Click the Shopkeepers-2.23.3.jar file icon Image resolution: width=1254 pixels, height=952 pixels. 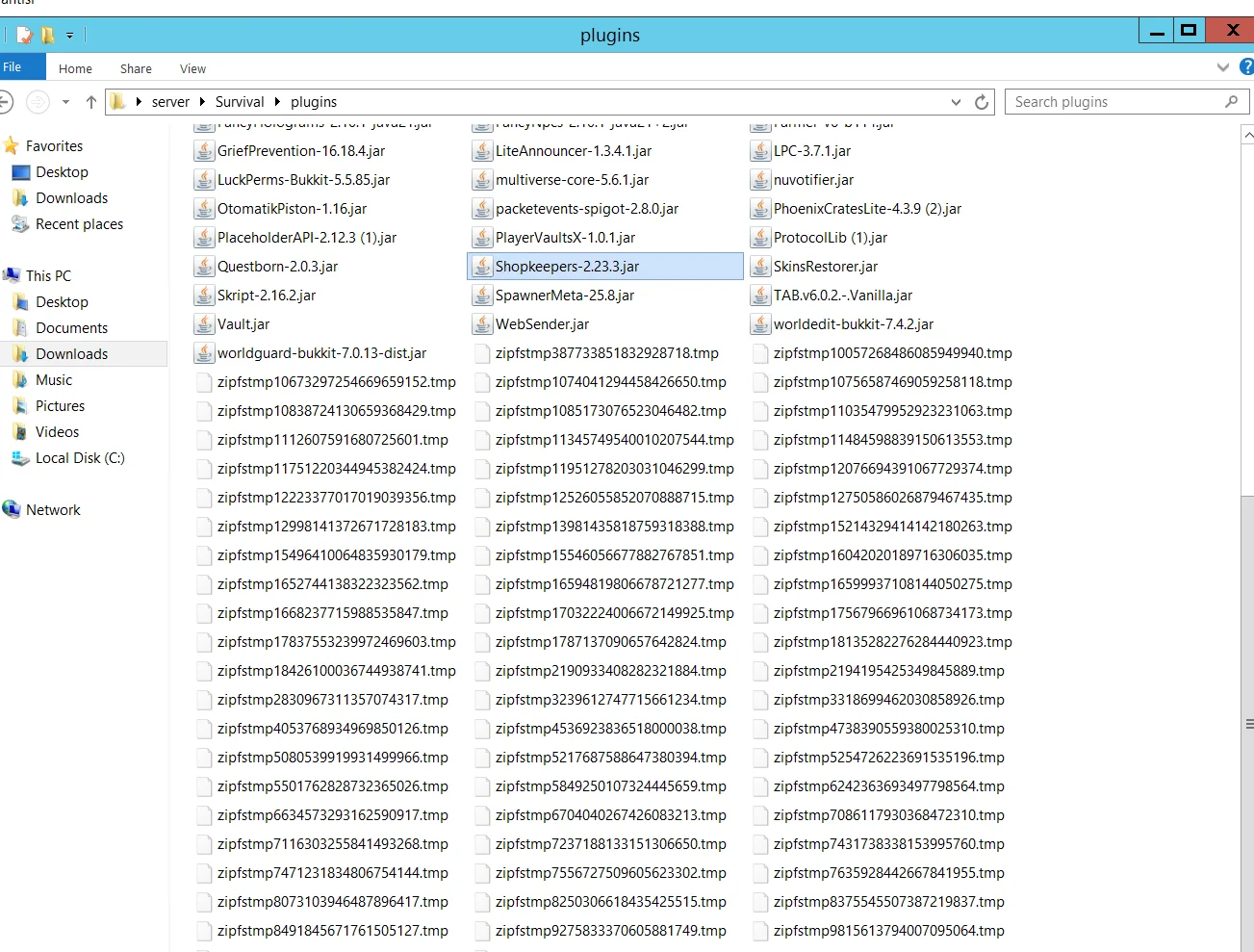click(x=482, y=267)
